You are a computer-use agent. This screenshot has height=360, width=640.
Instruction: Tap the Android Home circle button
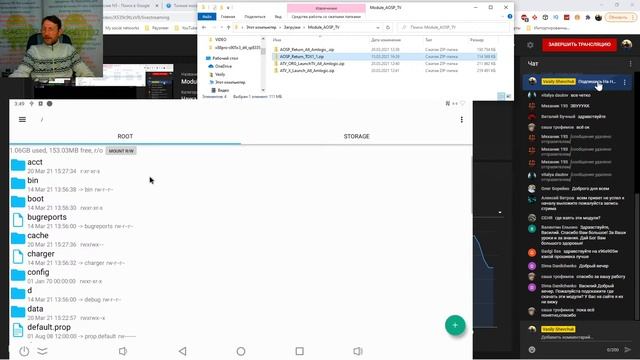(x=241, y=351)
